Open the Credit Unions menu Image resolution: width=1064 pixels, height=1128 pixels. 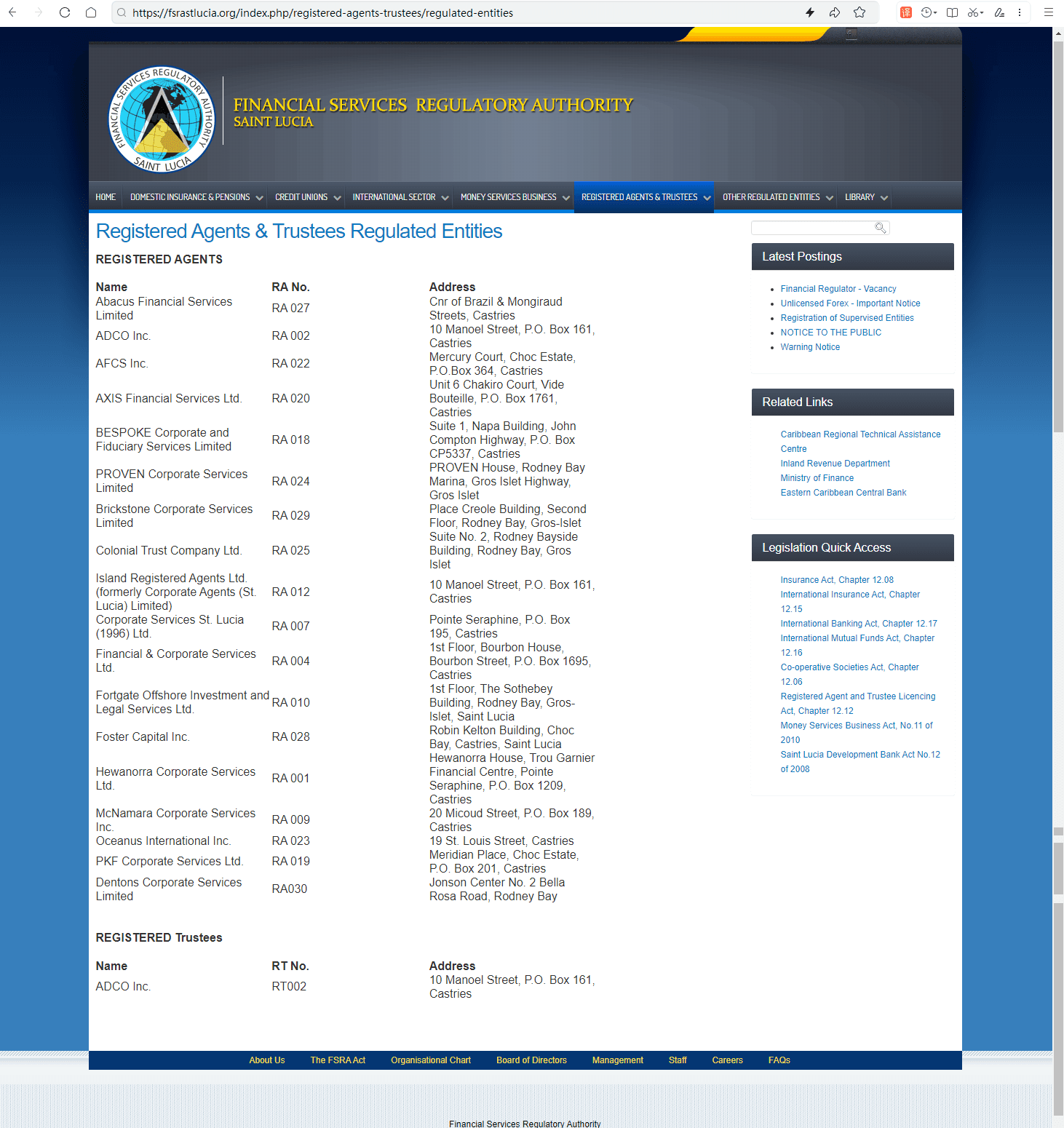[301, 197]
